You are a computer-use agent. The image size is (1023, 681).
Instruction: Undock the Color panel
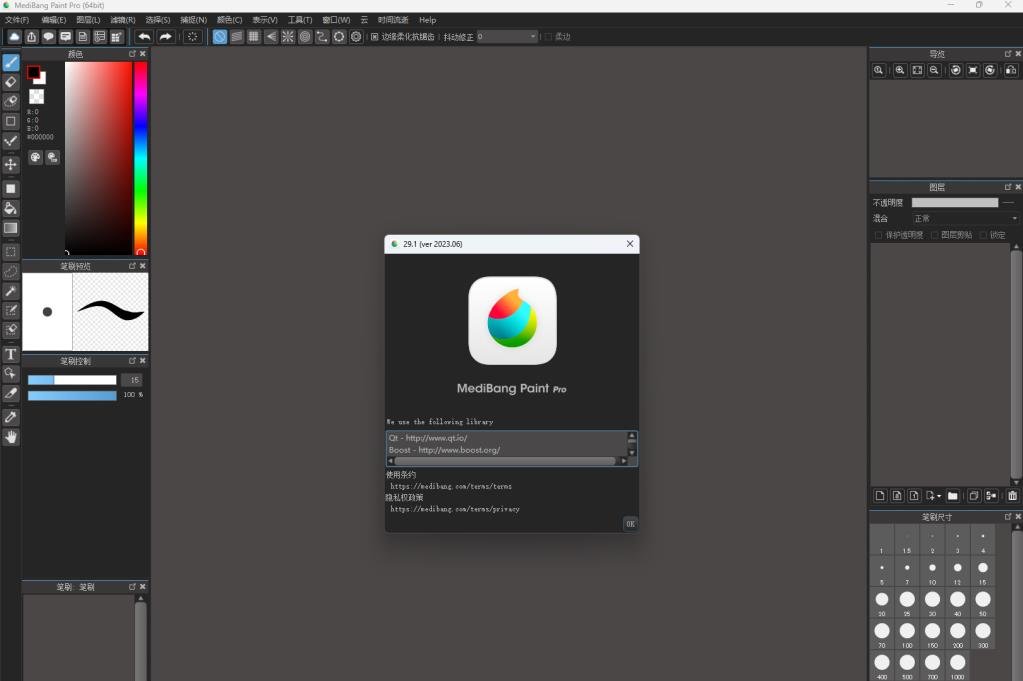pos(132,53)
